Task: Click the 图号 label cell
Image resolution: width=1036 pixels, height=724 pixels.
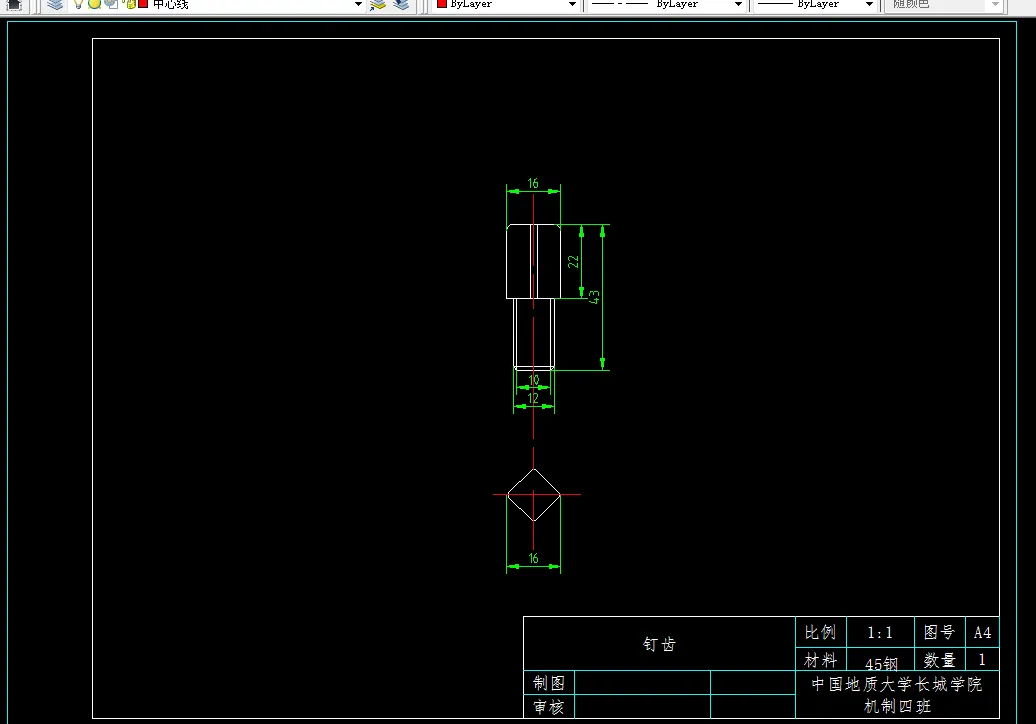Action: pos(940,633)
